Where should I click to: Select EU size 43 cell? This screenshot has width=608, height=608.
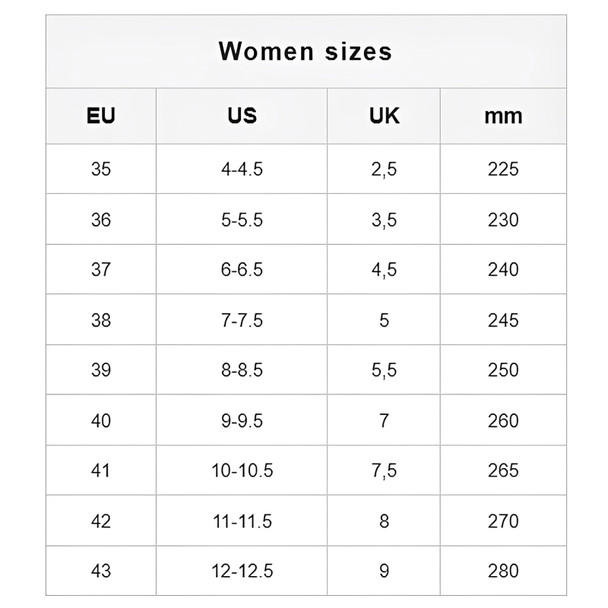[101, 571]
